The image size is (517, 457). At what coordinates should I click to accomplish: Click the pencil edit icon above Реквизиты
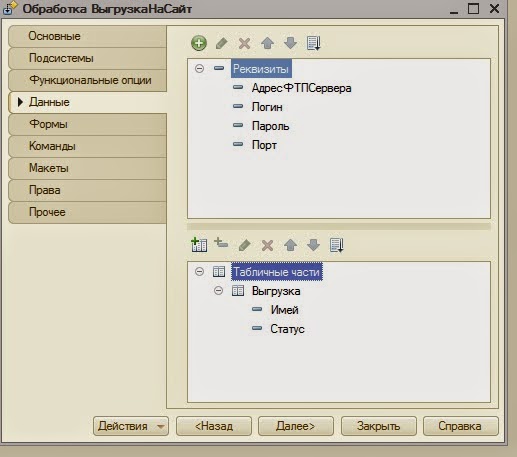coord(222,43)
